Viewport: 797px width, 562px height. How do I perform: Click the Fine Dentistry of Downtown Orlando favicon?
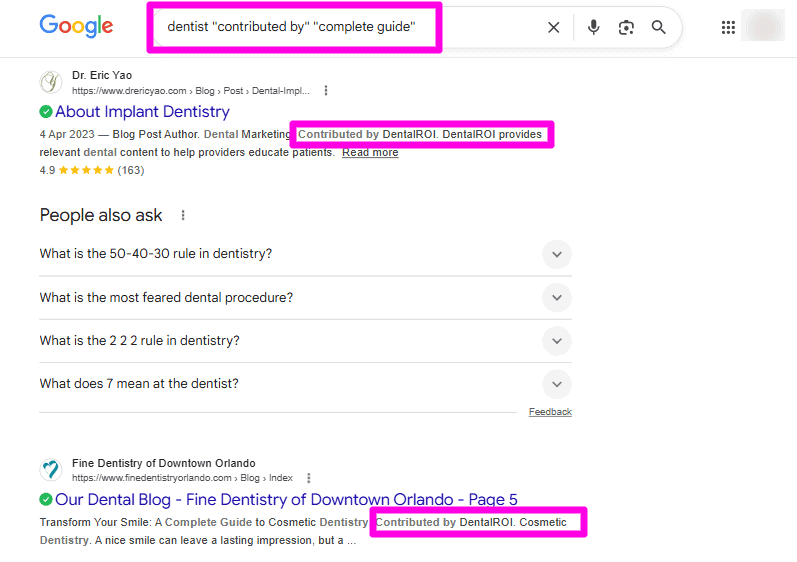(x=51, y=470)
